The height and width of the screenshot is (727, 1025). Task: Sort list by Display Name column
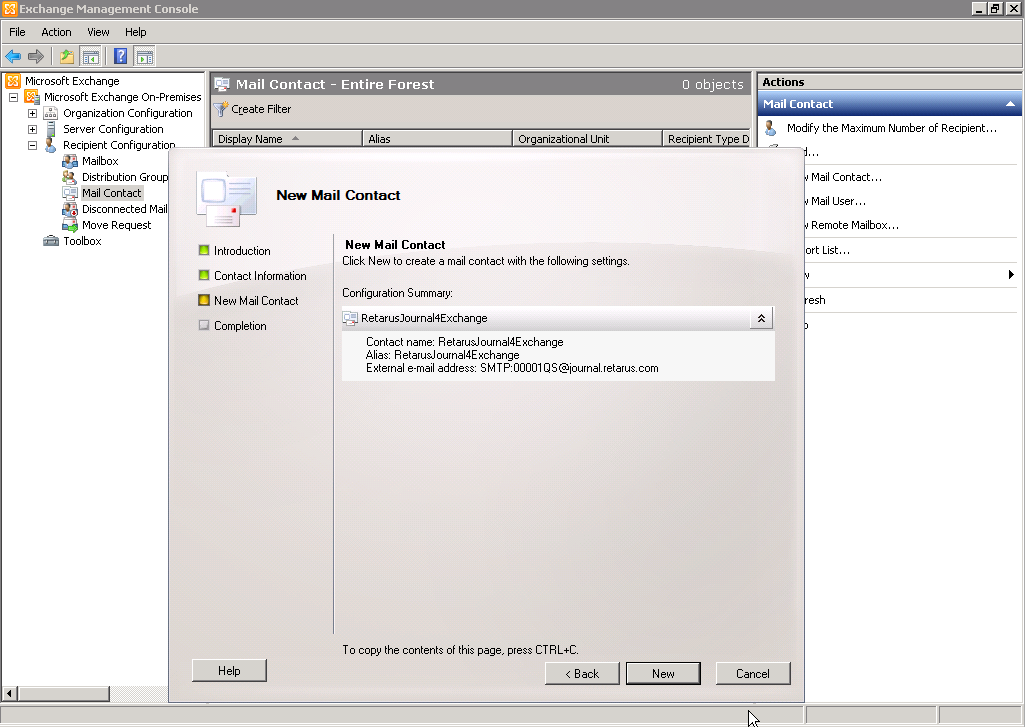(x=250, y=139)
